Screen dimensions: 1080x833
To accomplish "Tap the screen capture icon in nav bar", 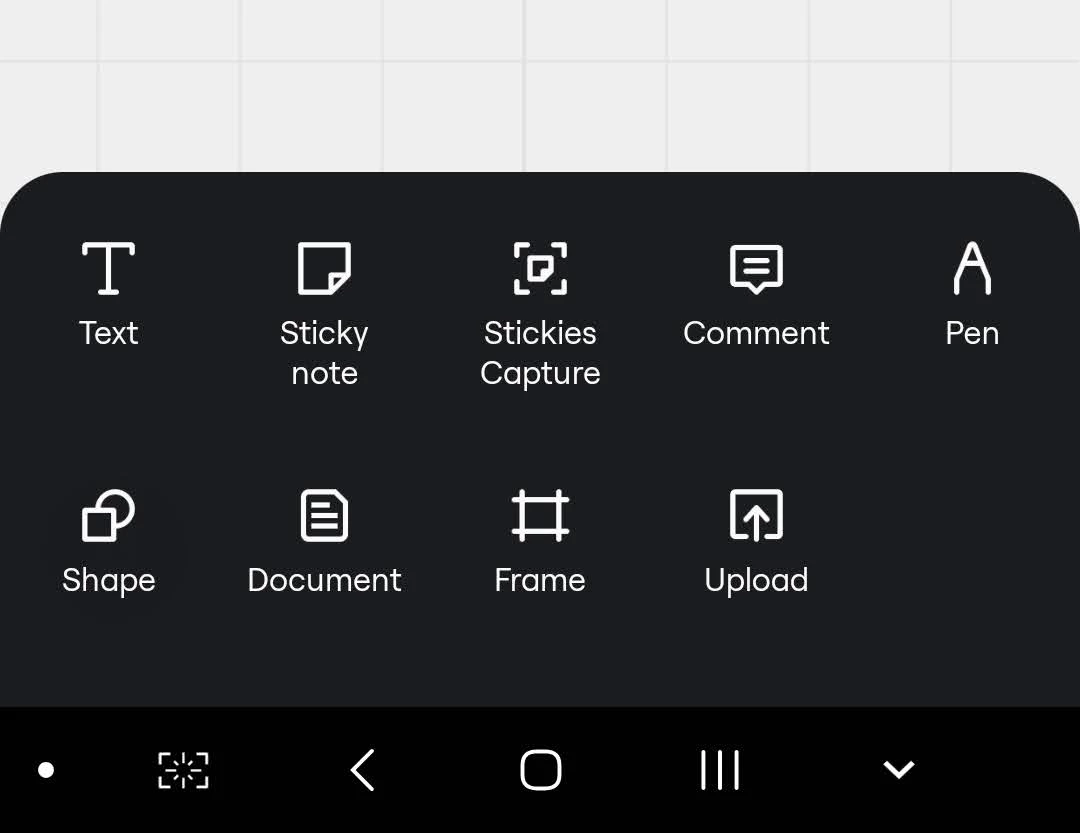I will 183,770.
